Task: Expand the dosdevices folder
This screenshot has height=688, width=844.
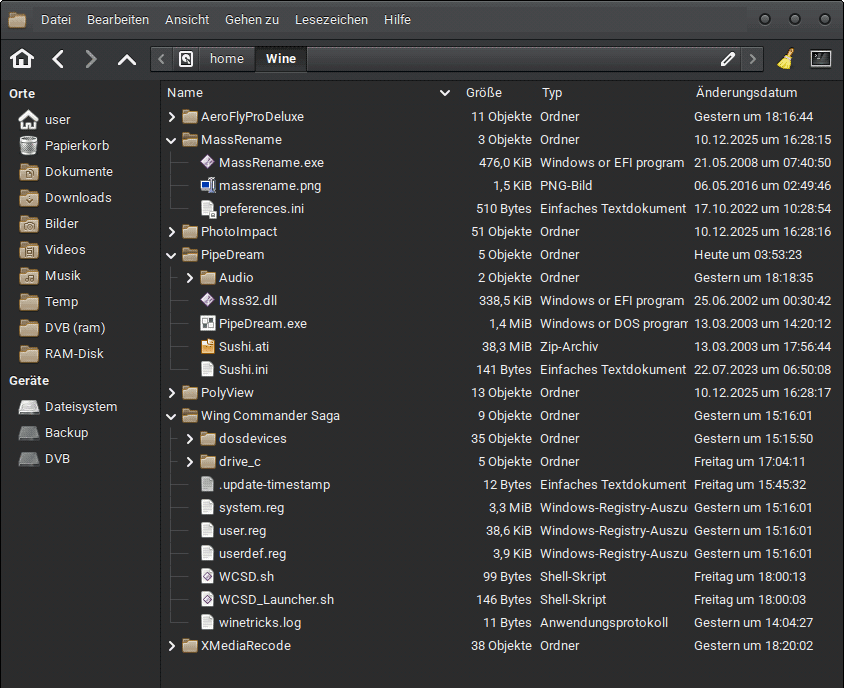Action: tap(189, 439)
